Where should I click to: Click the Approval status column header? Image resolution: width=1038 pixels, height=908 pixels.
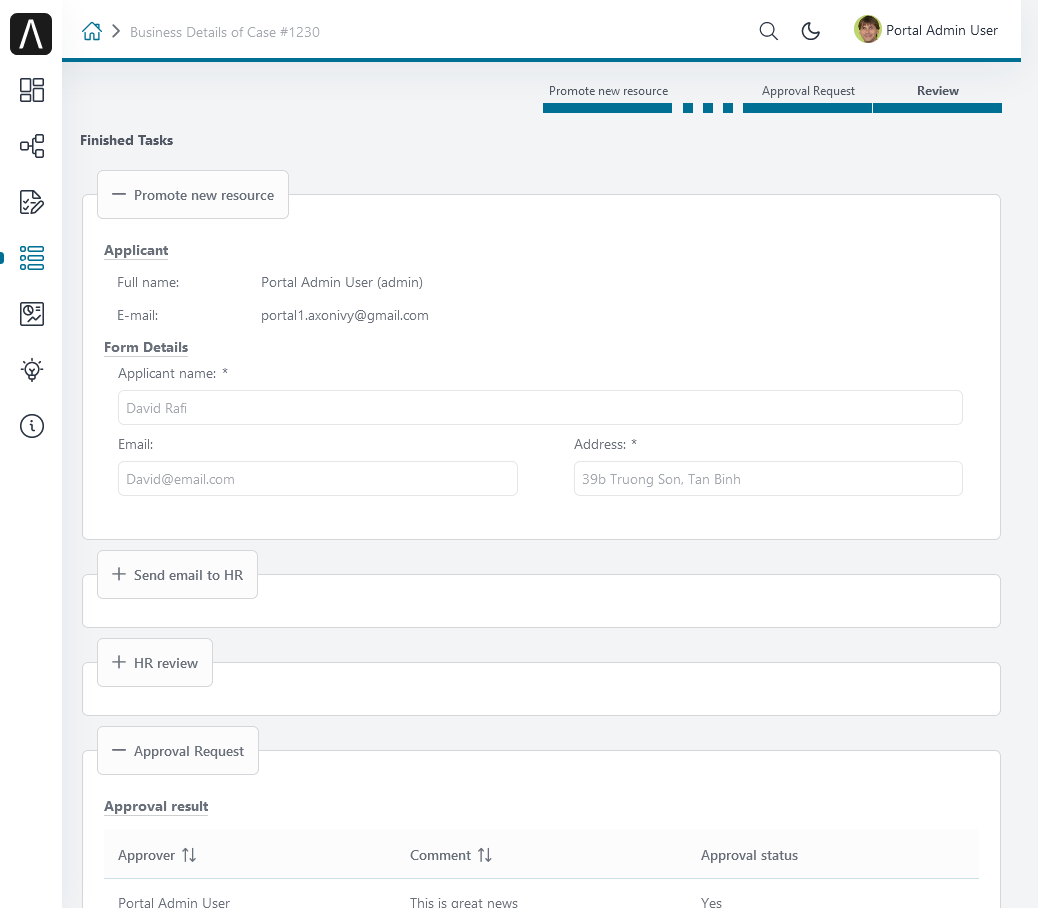[749, 855]
